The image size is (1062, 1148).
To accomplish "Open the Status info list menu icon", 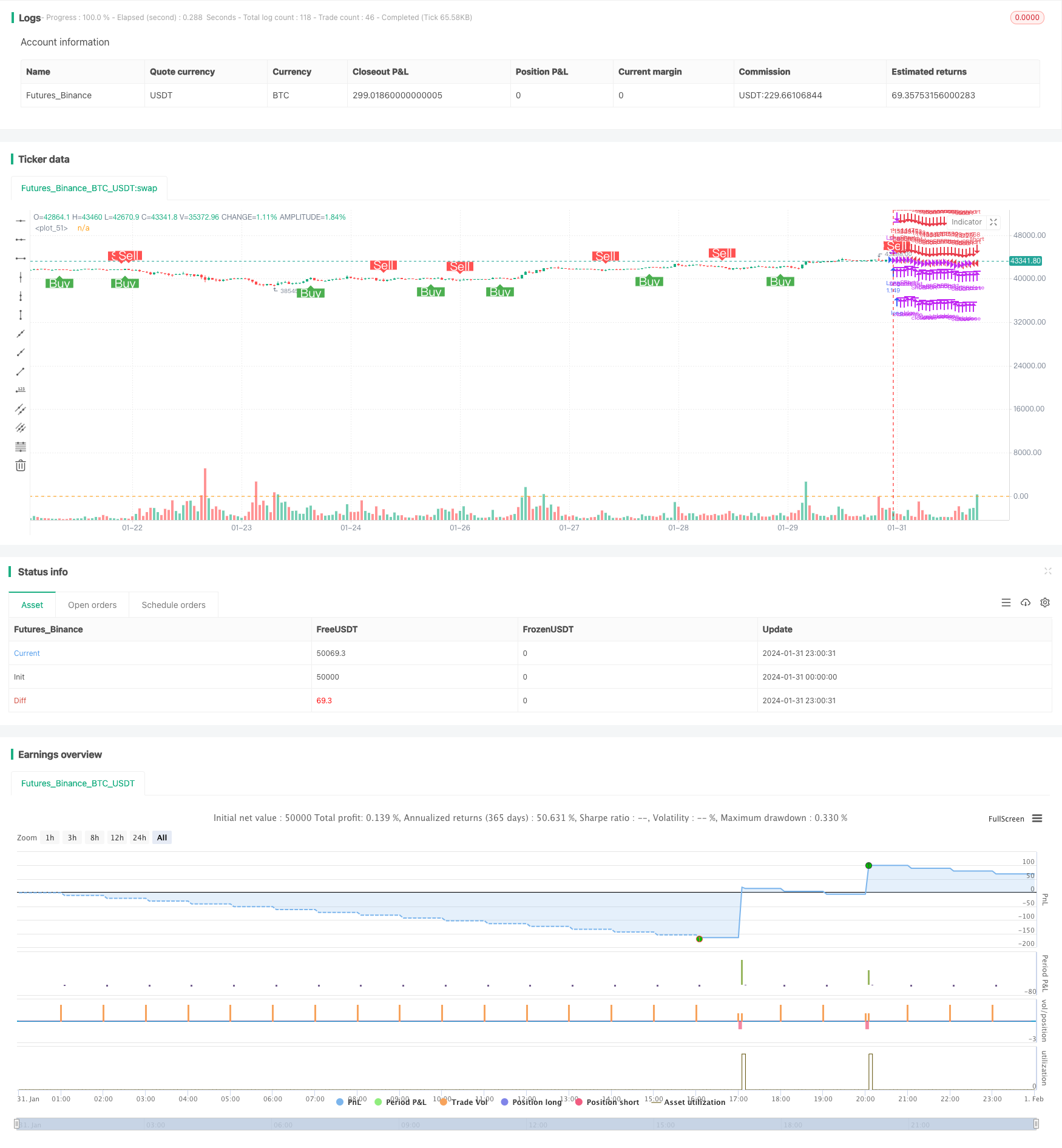I will pos(1006,603).
